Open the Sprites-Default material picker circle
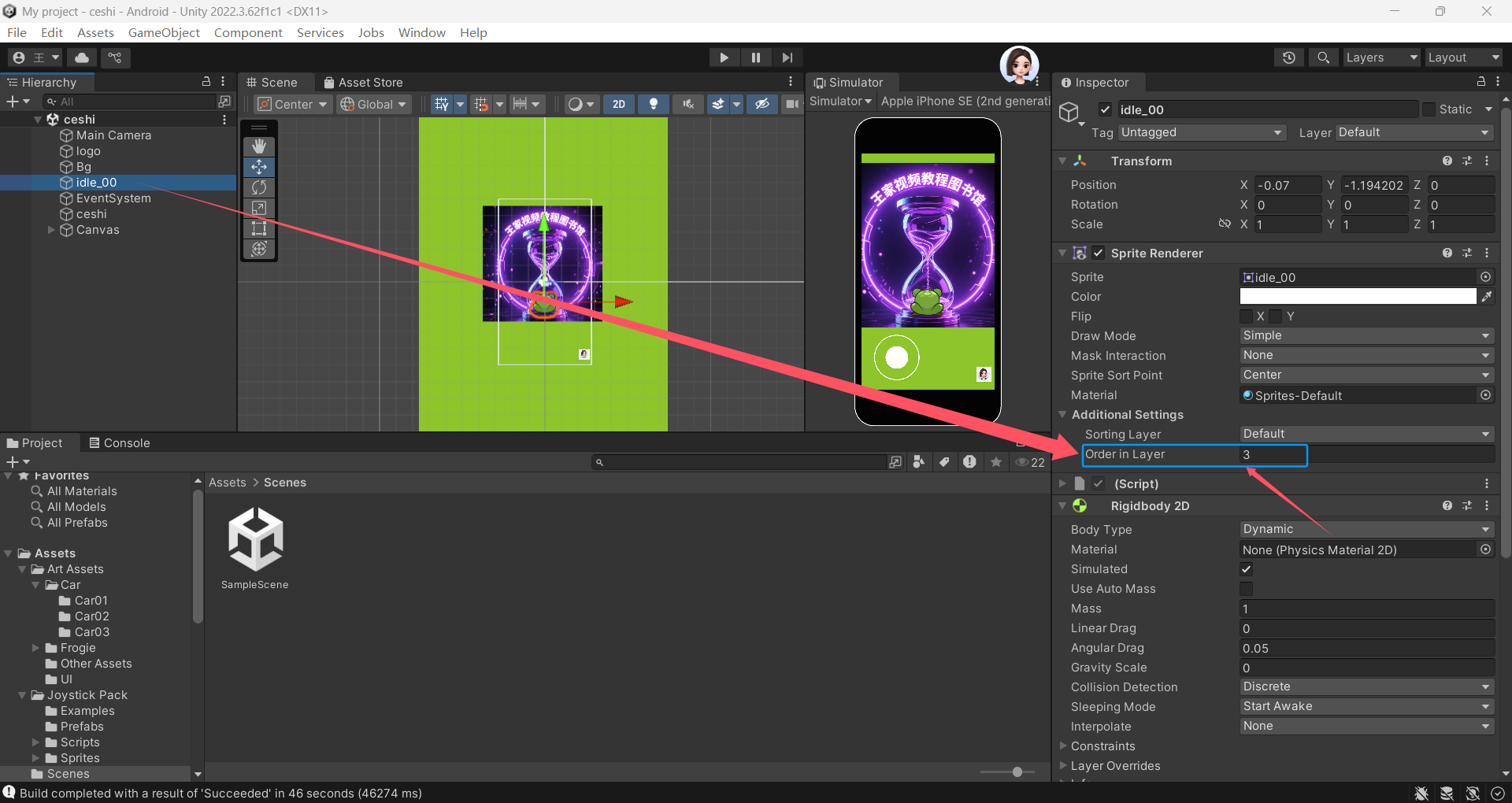The height and width of the screenshot is (803, 1512). [1485, 395]
